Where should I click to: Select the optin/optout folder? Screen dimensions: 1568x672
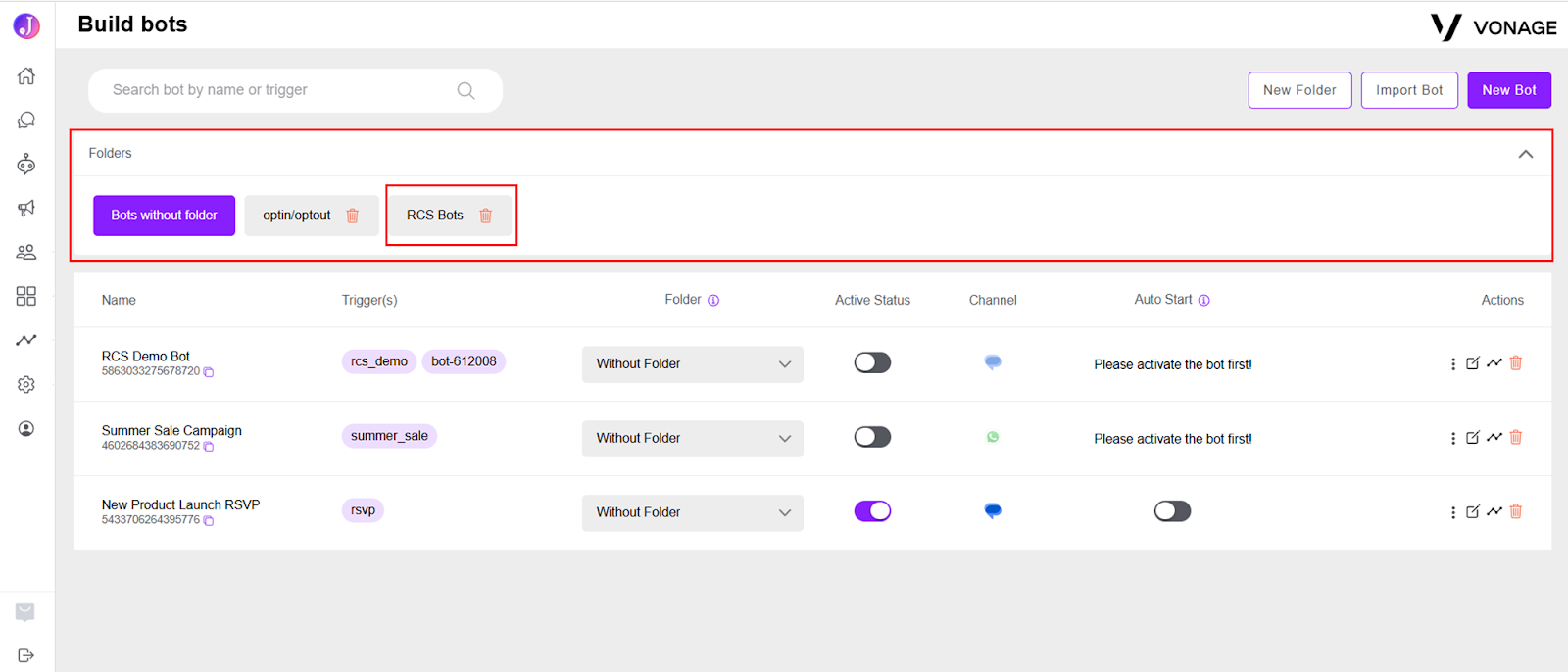297,216
